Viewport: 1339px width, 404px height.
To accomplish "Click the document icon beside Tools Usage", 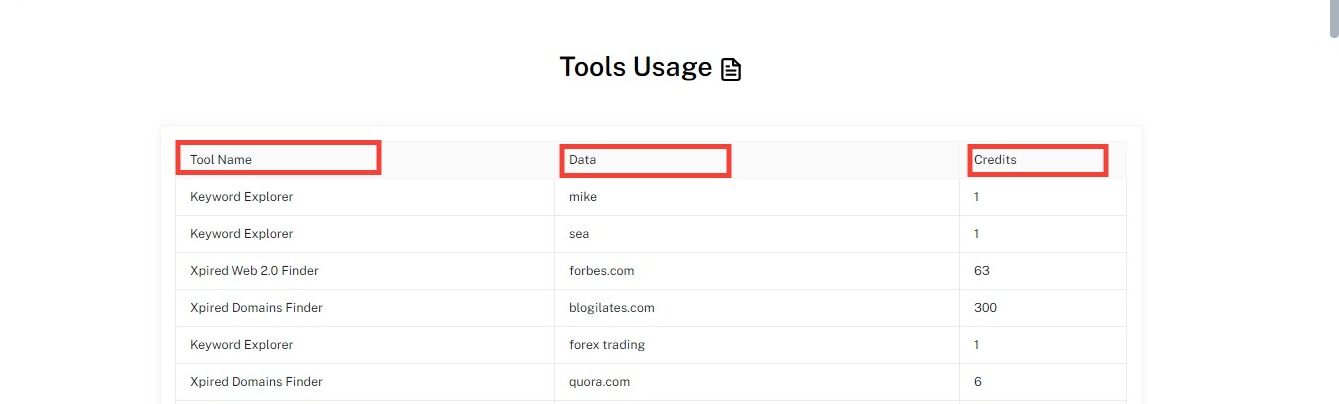I will click(731, 69).
